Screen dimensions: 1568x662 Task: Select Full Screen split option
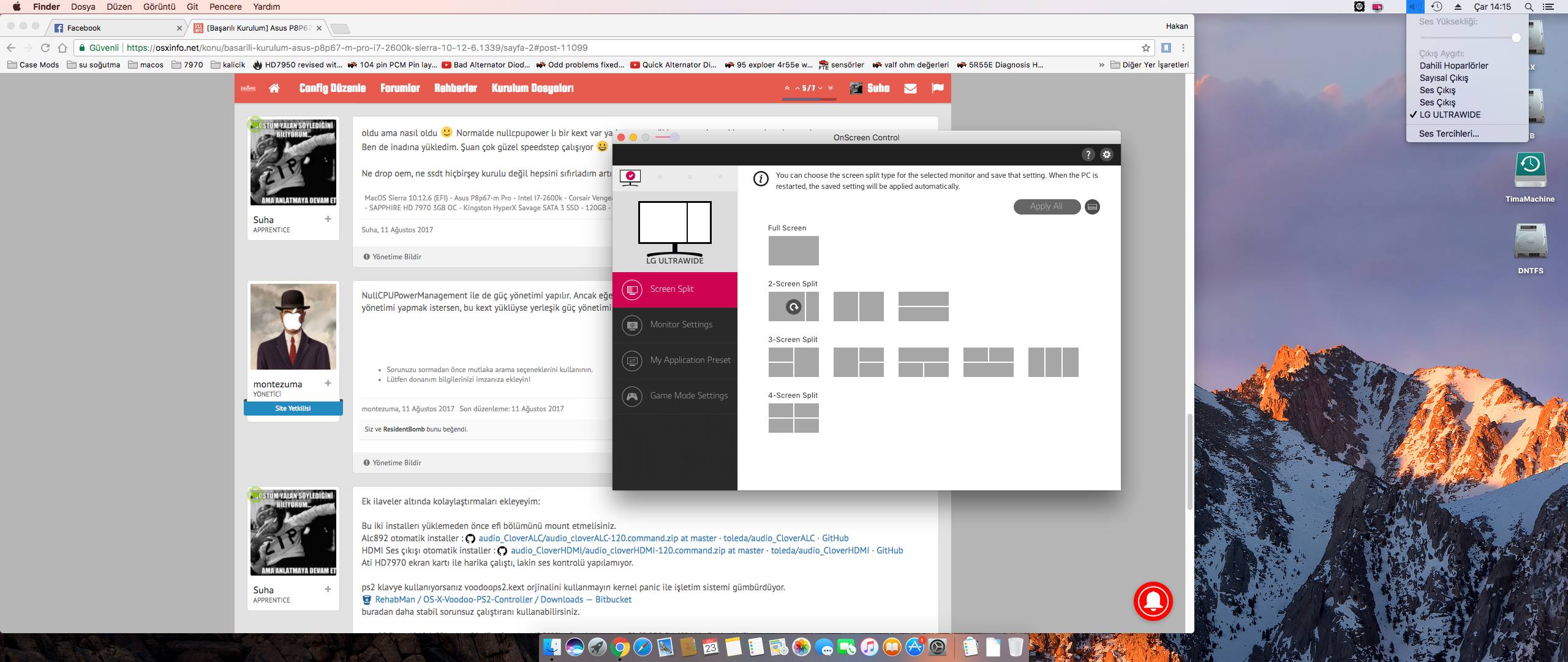pos(793,251)
